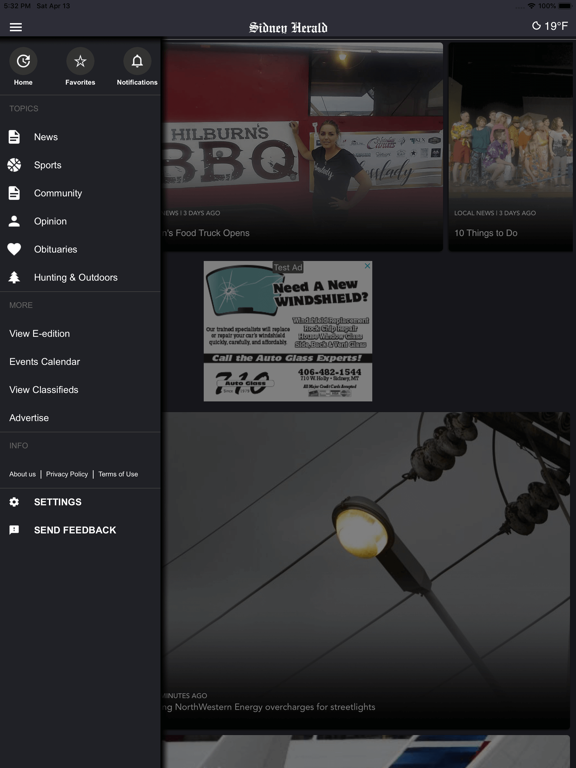Read the Privacy Policy
Screen dimensions: 576x768
[x=67, y=474]
